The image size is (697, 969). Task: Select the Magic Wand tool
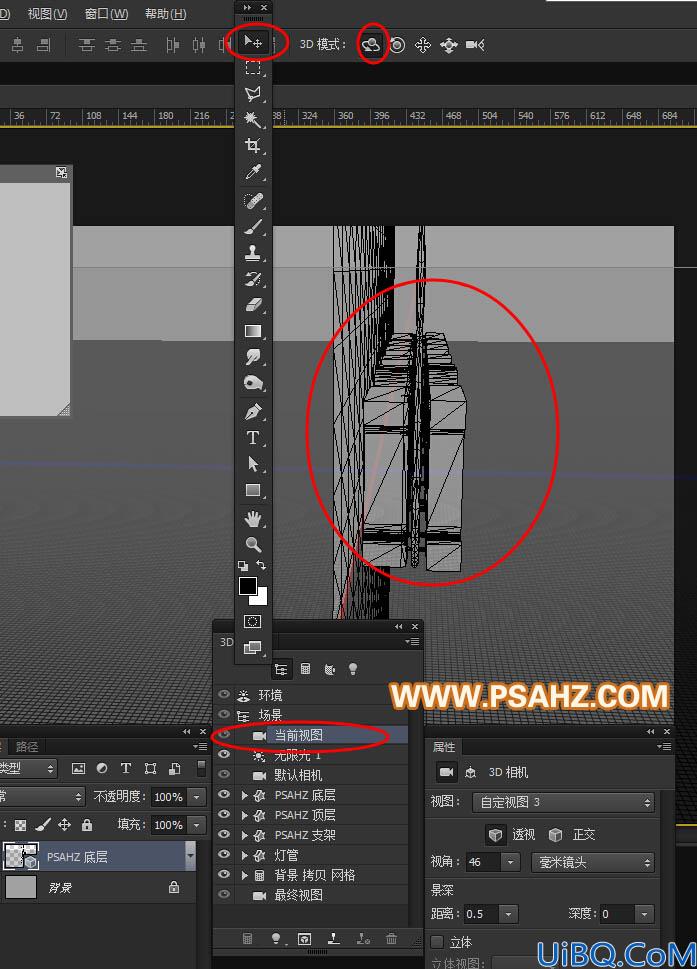point(253,119)
